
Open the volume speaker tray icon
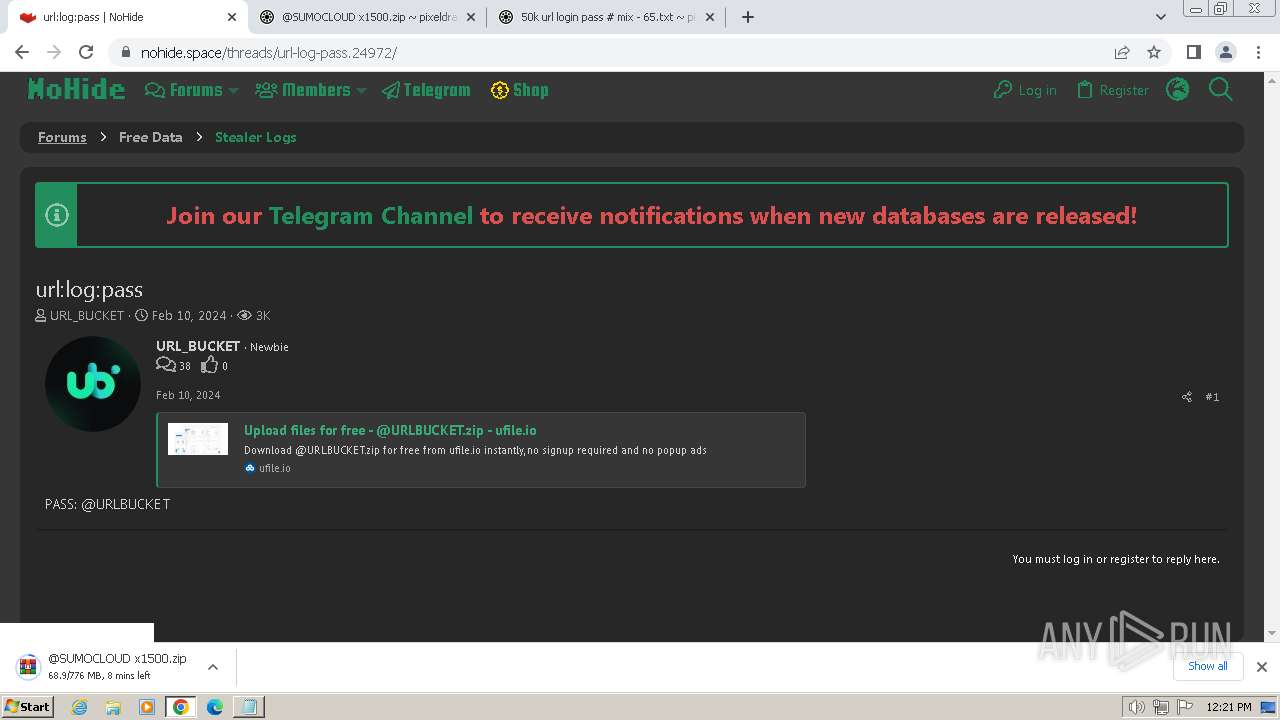[x=1136, y=707]
